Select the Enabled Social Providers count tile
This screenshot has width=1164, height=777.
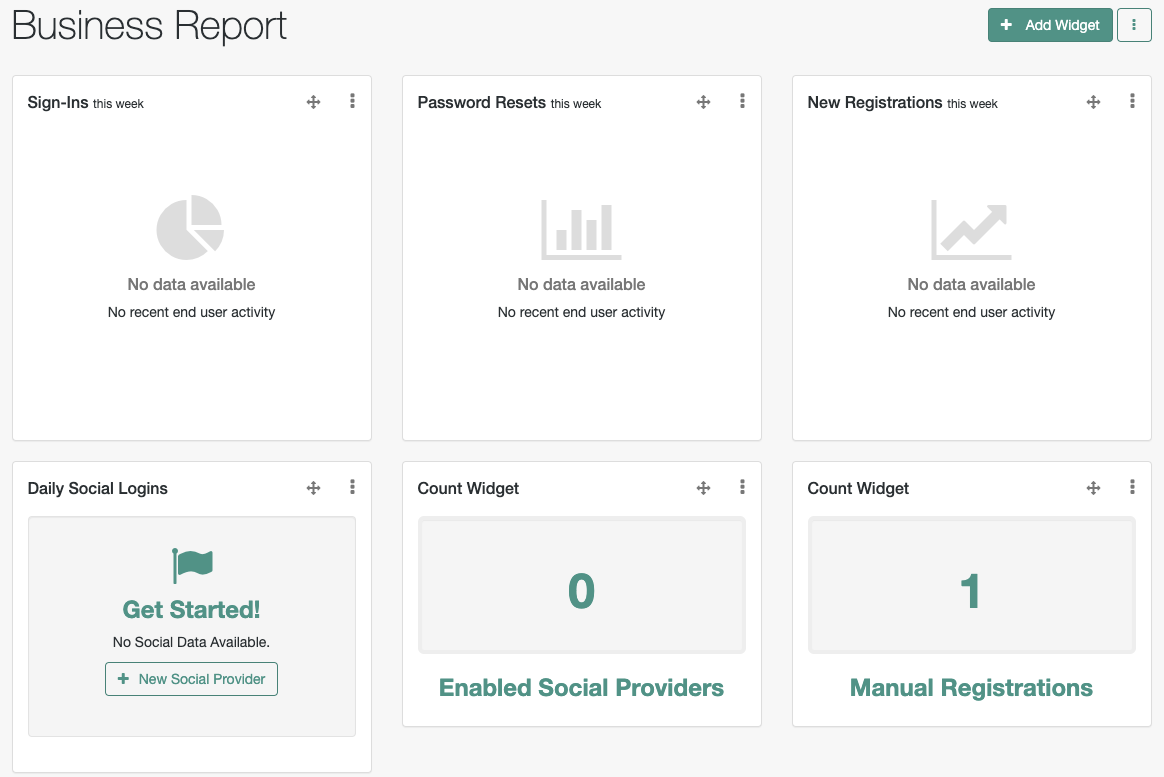point(581,585)
